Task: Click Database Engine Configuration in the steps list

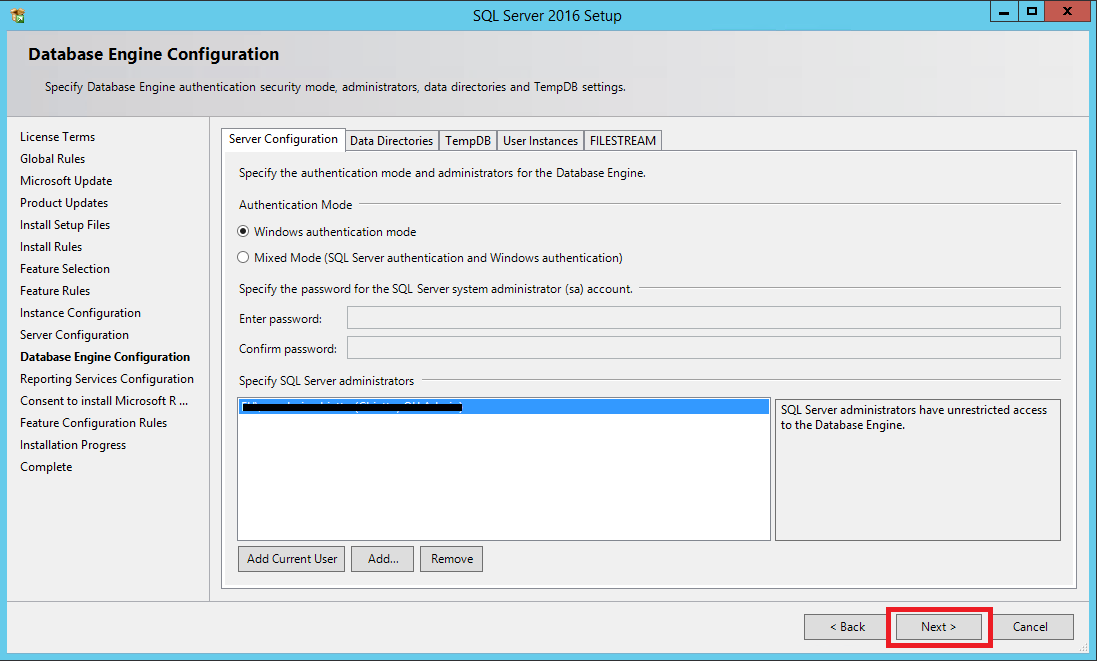Action: [105, 357]
